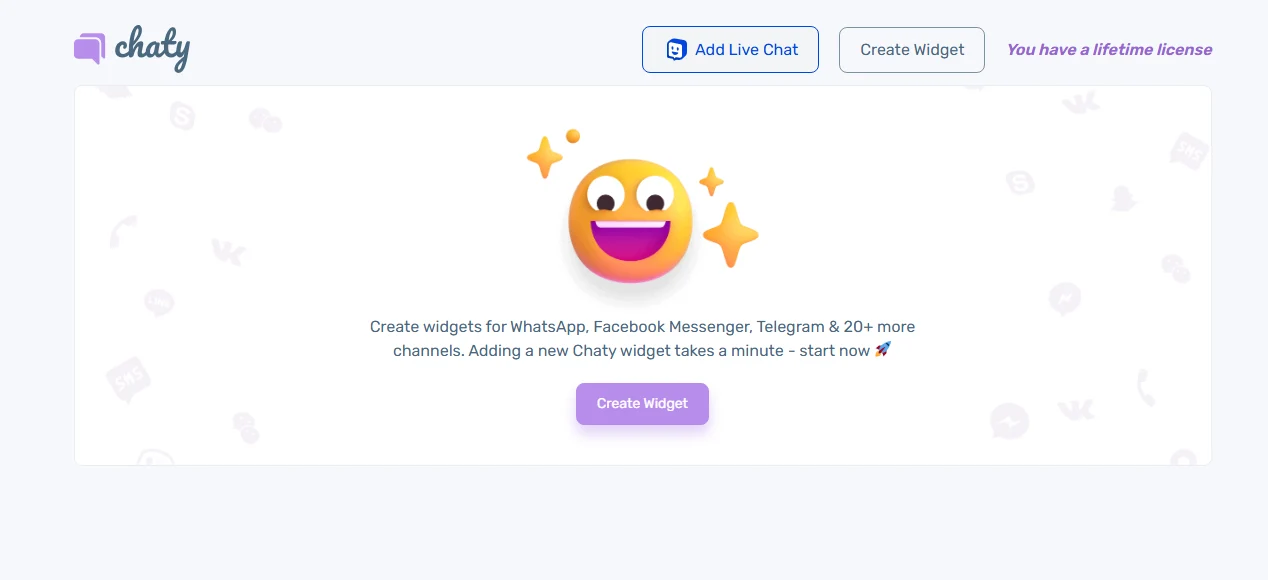The height and width of the screenshot is (580, 1268).
Task: Click the face icon inside Add Live Chat
Action: point(676,50)
